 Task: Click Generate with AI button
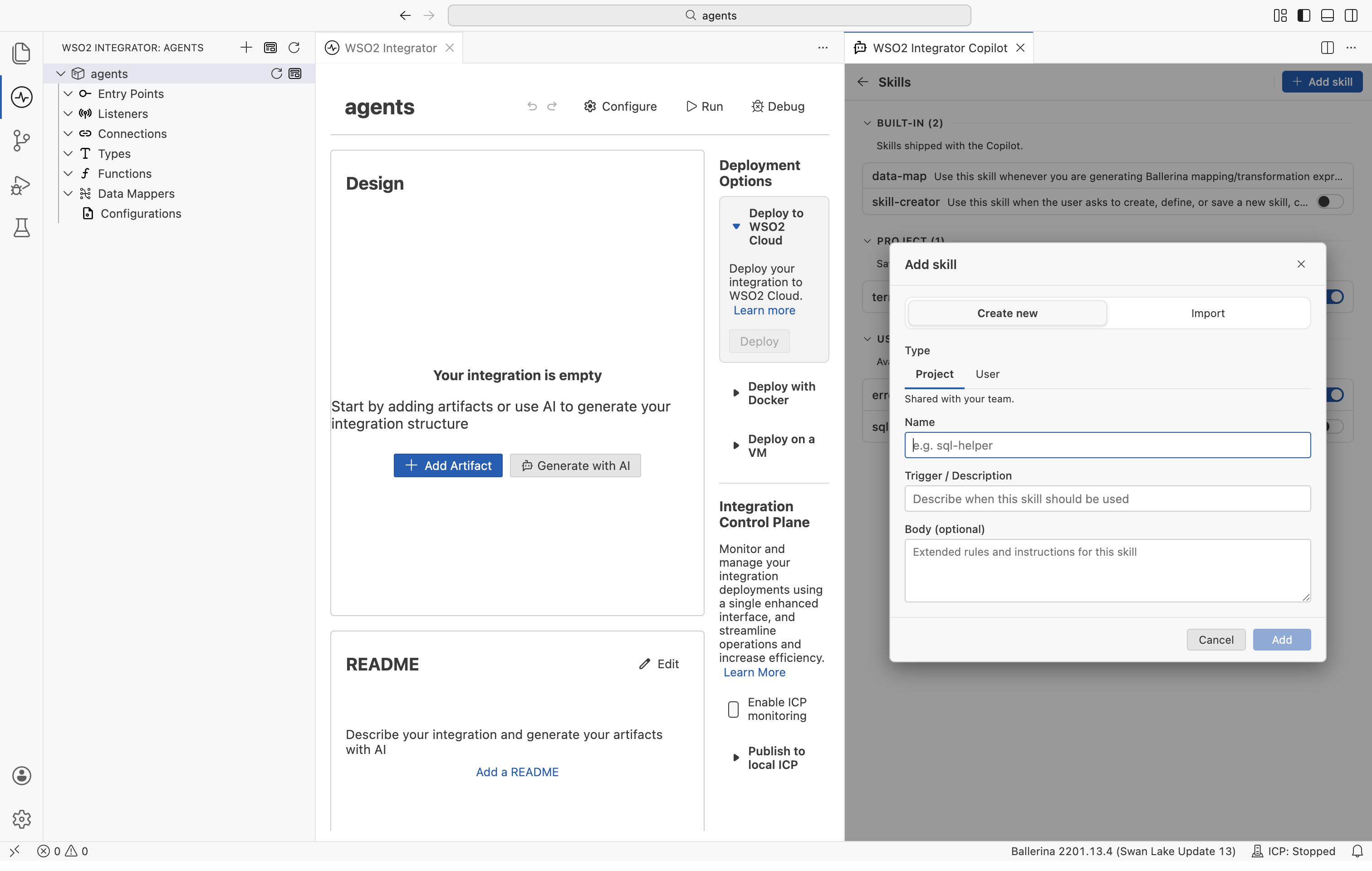coord(575,465)
